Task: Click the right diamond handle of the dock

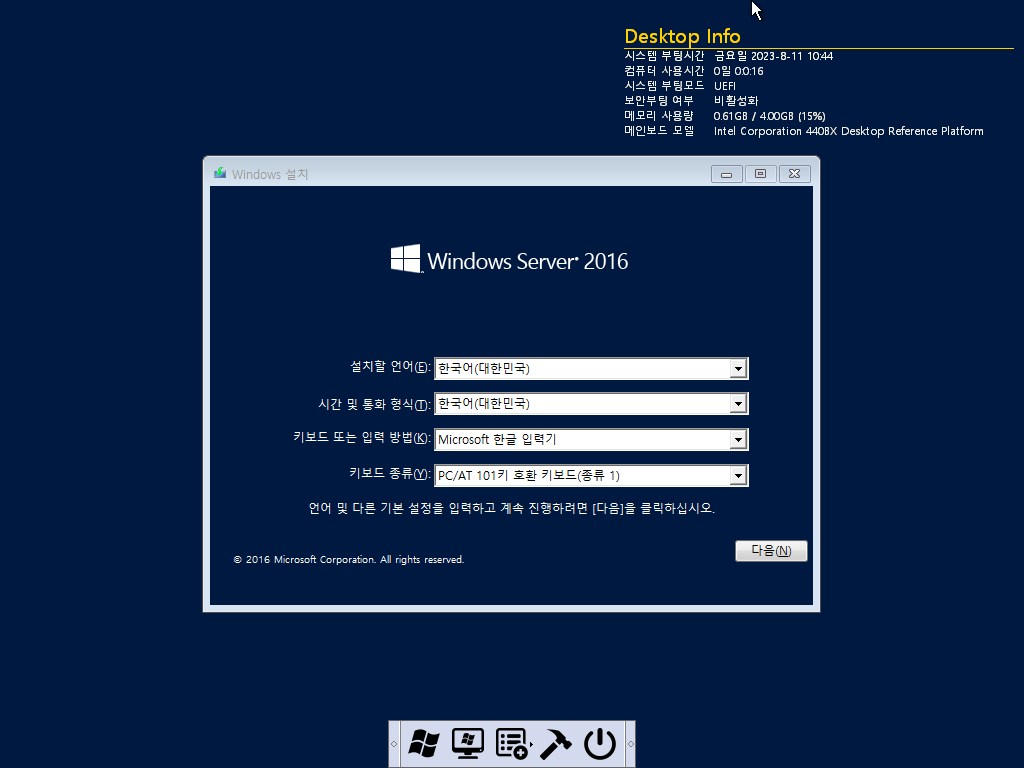Action: 630,744
